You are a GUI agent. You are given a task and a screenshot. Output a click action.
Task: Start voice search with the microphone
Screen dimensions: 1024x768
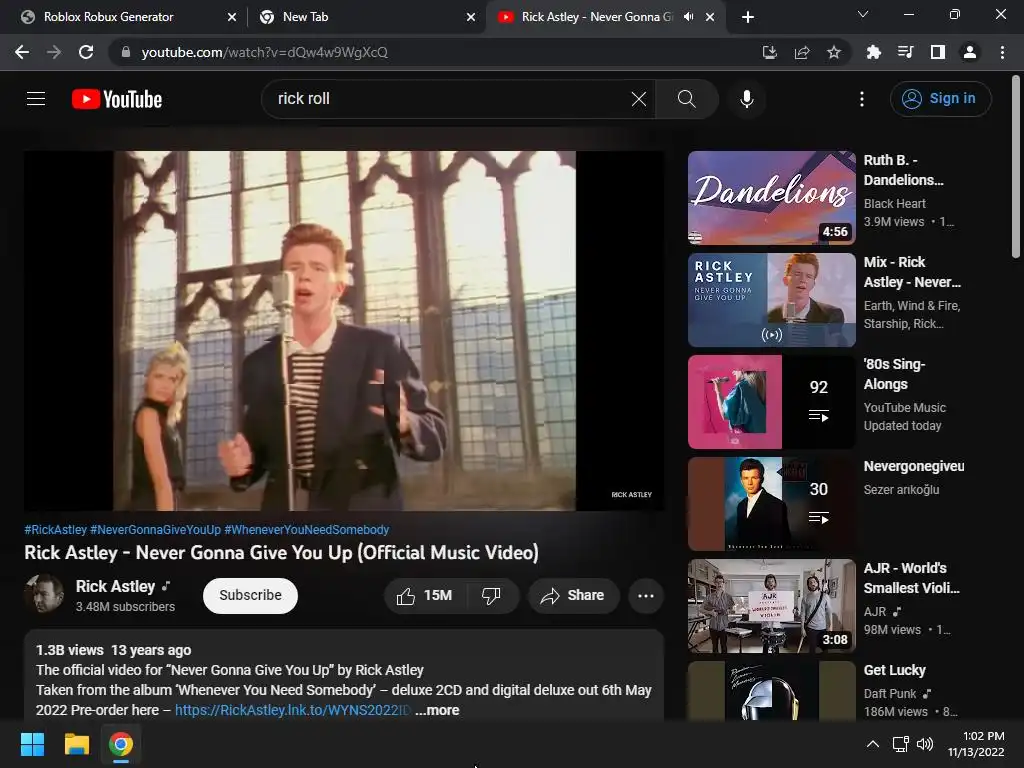747,99
